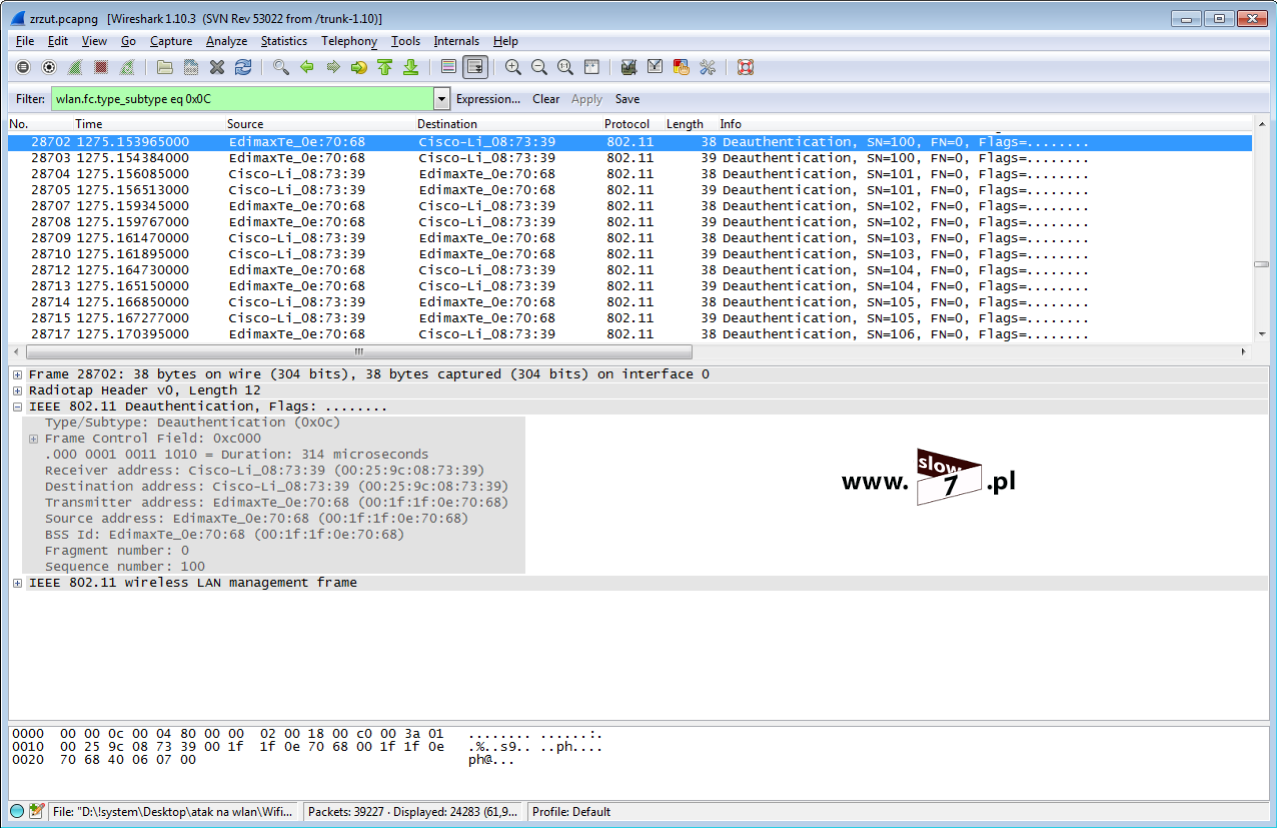Image resolution: width=1277 pixels, height=828 pixels.
Task: Click hex bytes row 0010
Action: tap(307, 747)
